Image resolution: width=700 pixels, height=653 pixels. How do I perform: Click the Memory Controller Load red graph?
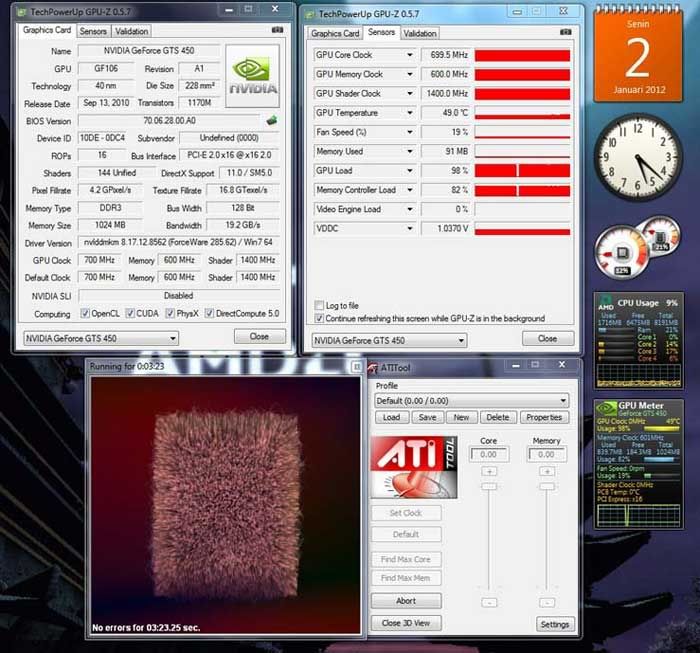(522, 190)
